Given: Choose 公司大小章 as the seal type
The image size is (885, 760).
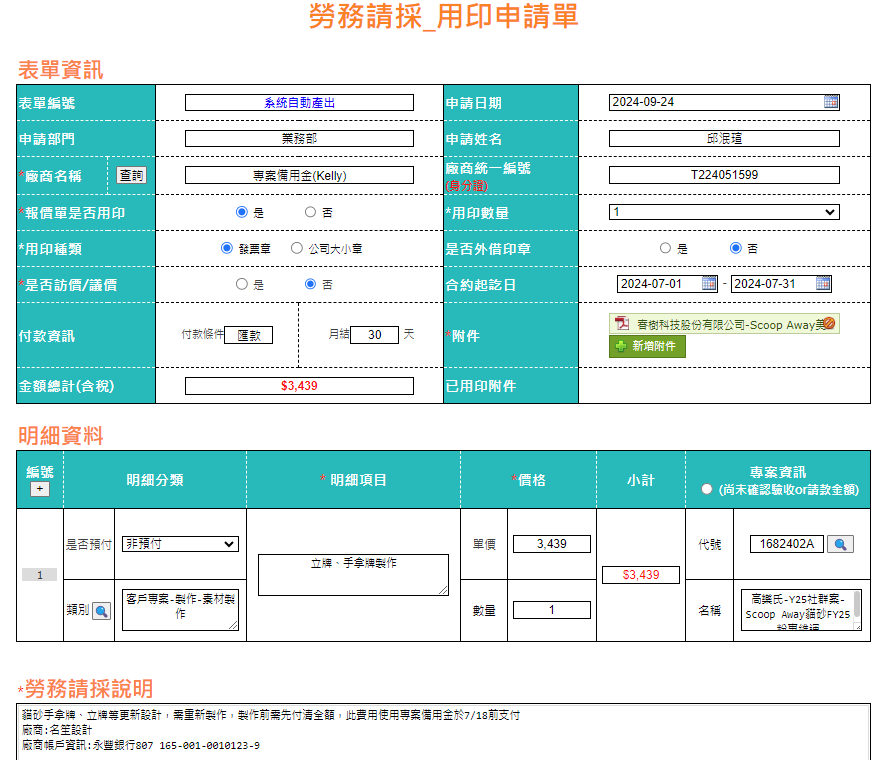Looking at the screenshot, I should [x=297, y=248].
